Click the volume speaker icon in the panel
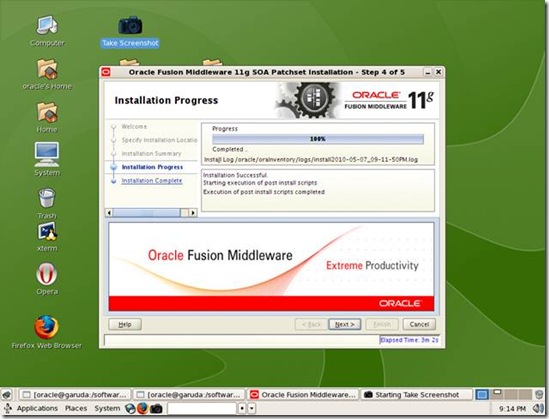549x419 pixels. pyautogui.click(x=537, y=408)
